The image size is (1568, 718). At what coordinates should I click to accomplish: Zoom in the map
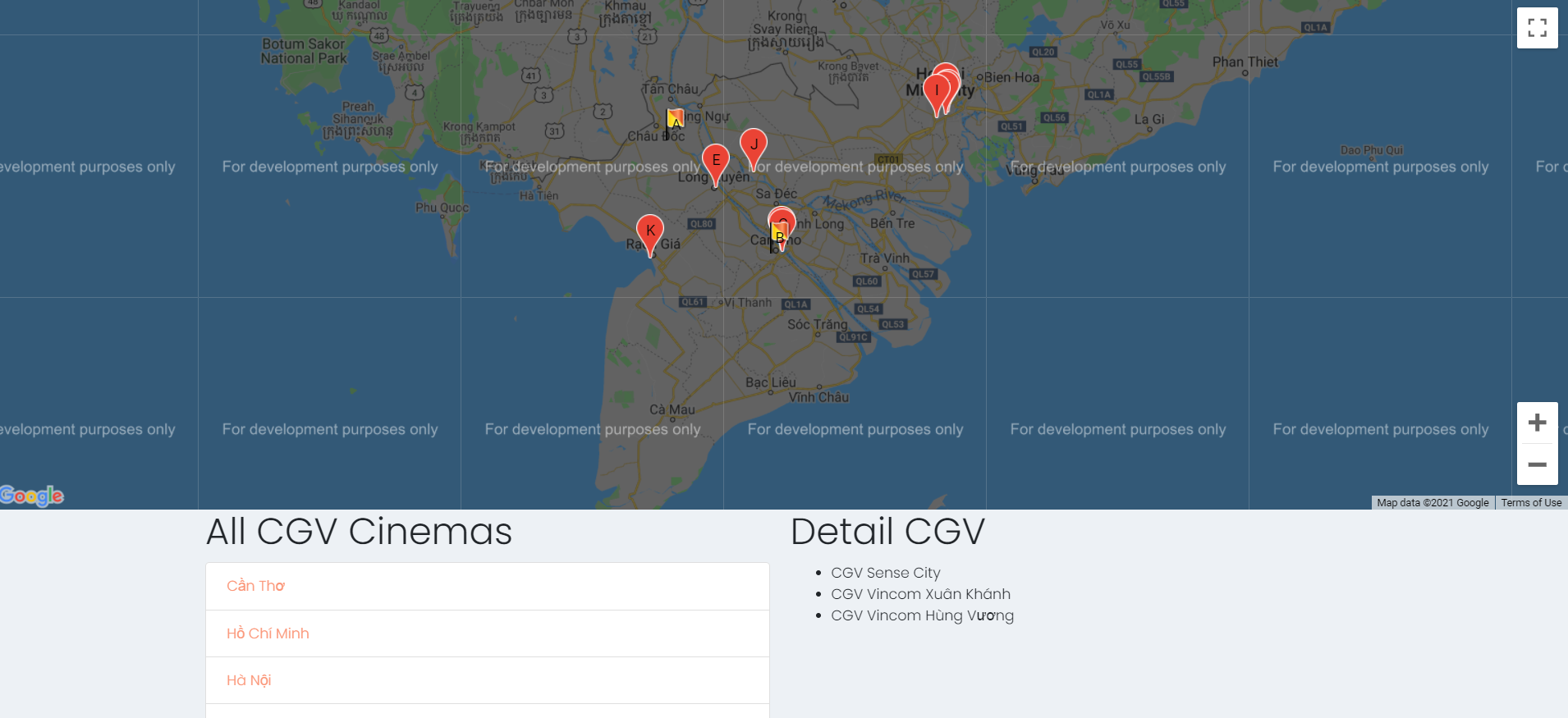point(1537,423)
